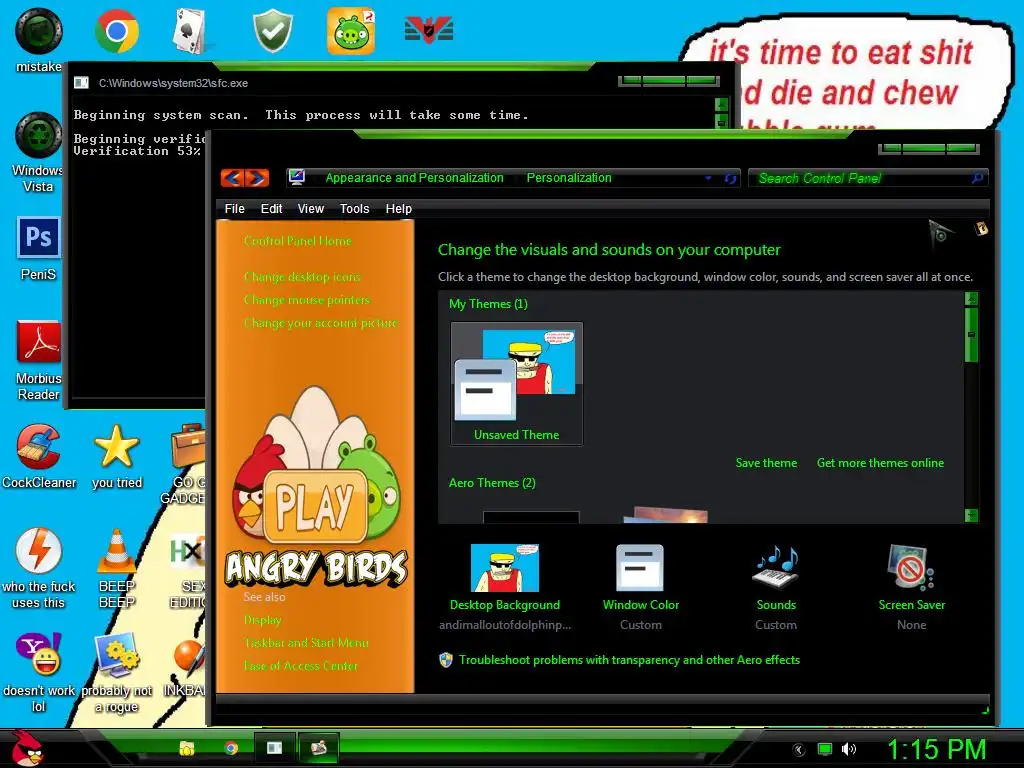This screenshot has height=768, width=1024.
Task: Open Chrome from the taskbar
Action: 231,748
